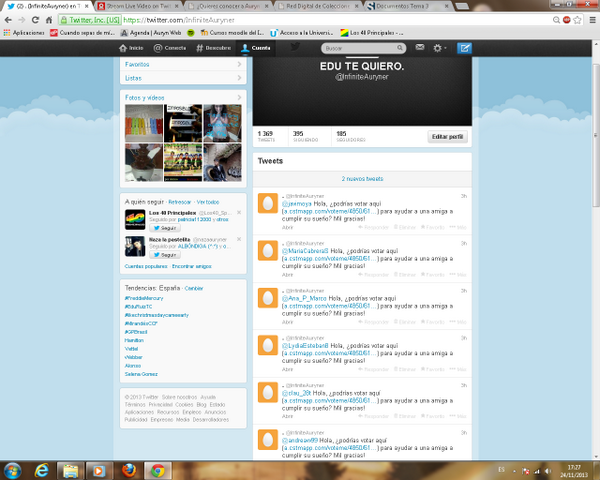
Task: Go to browser home page icon
Action: pyautogui.click(x=49, y=20)
